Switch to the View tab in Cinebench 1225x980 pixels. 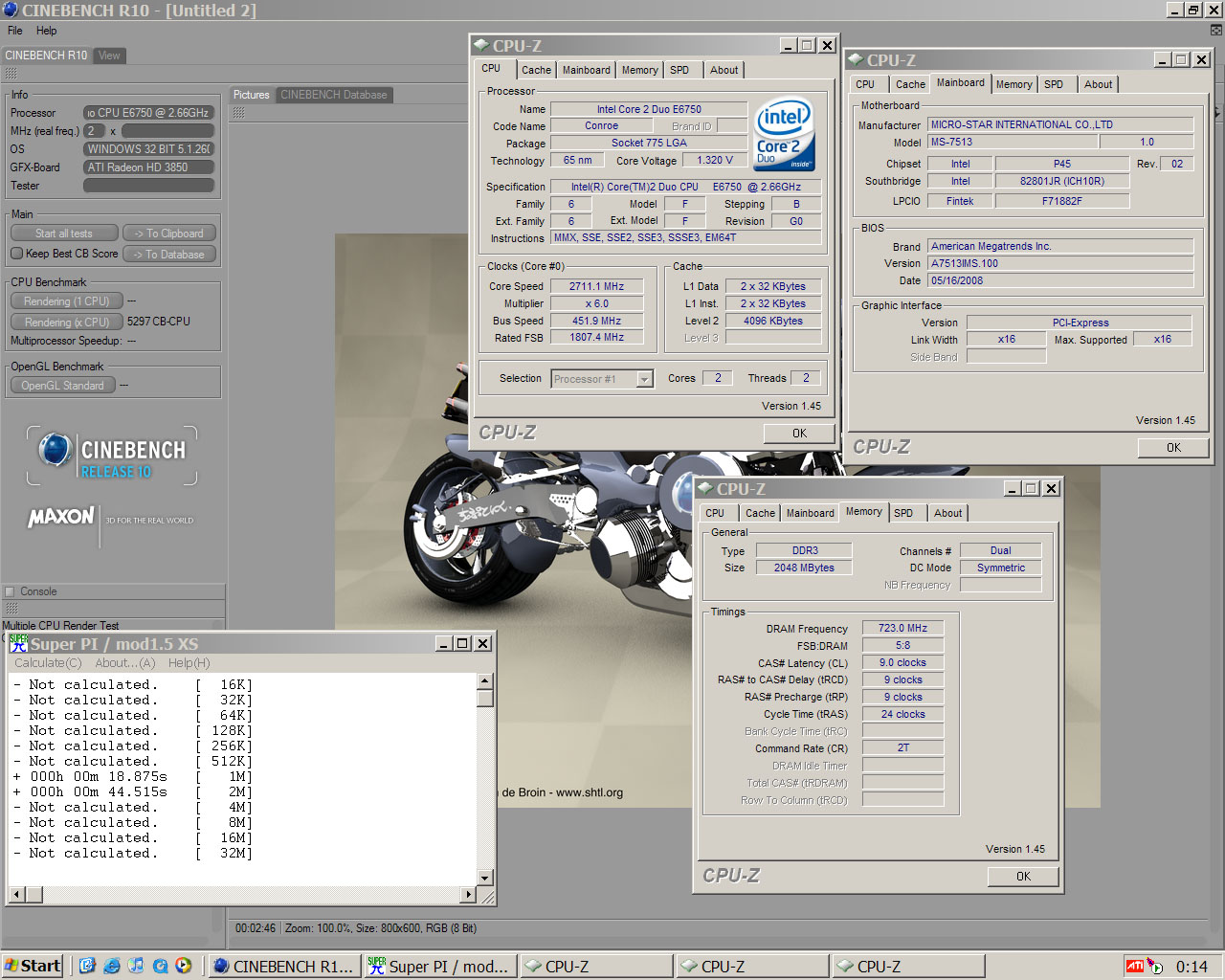pos(110,56)
